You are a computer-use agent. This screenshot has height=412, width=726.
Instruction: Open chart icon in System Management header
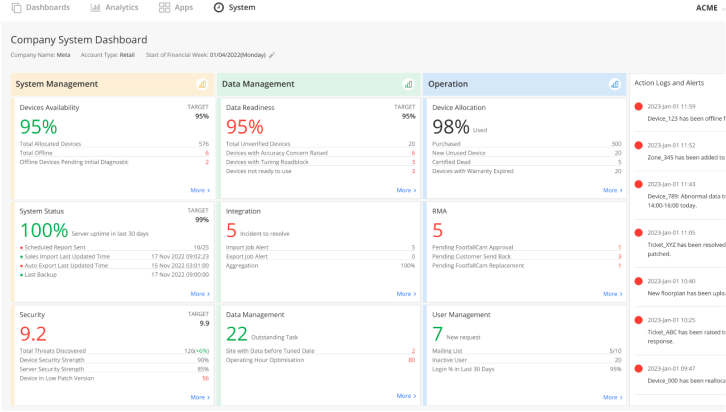202,84
